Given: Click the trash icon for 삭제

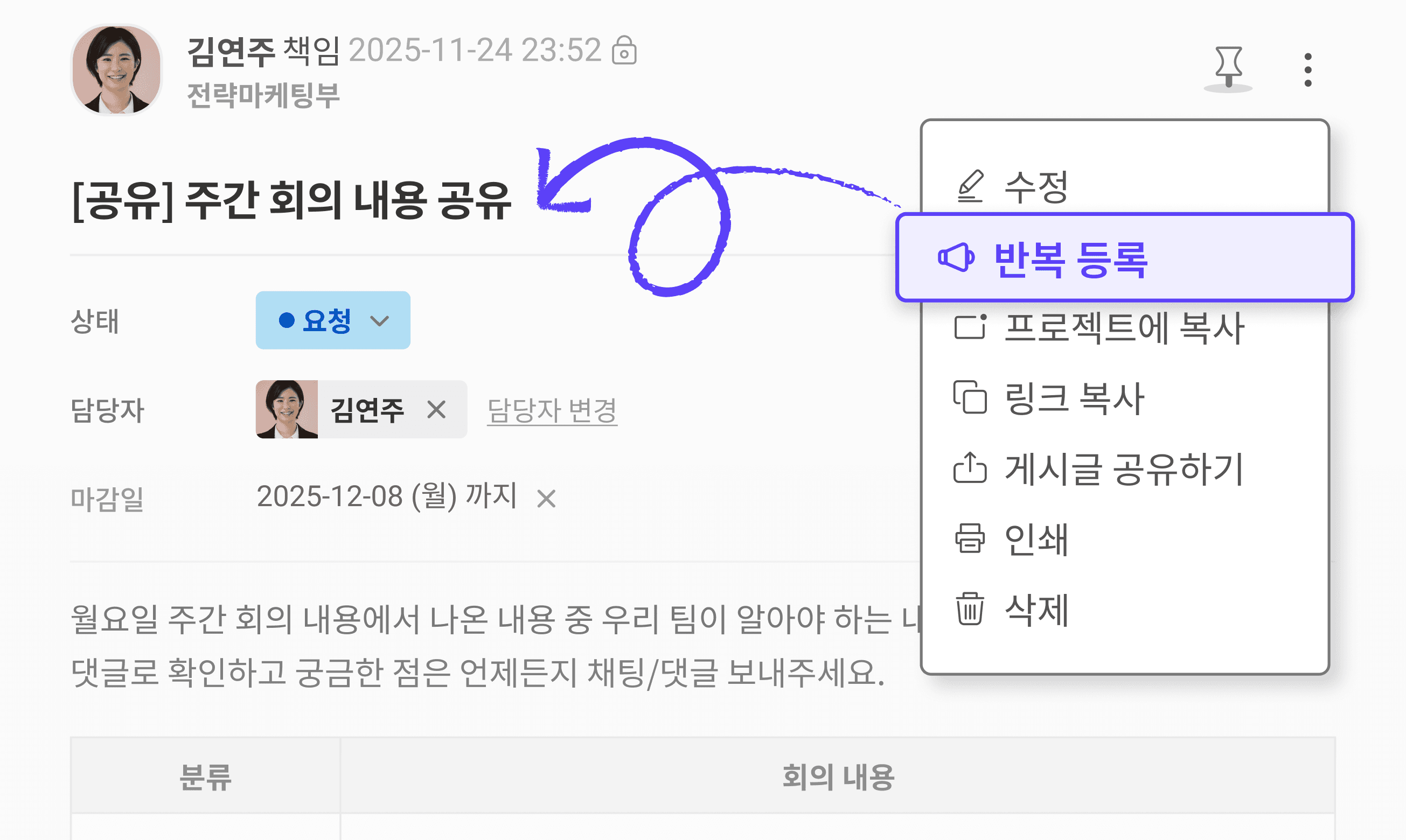Looking at the screenshot, I should 970,608.
